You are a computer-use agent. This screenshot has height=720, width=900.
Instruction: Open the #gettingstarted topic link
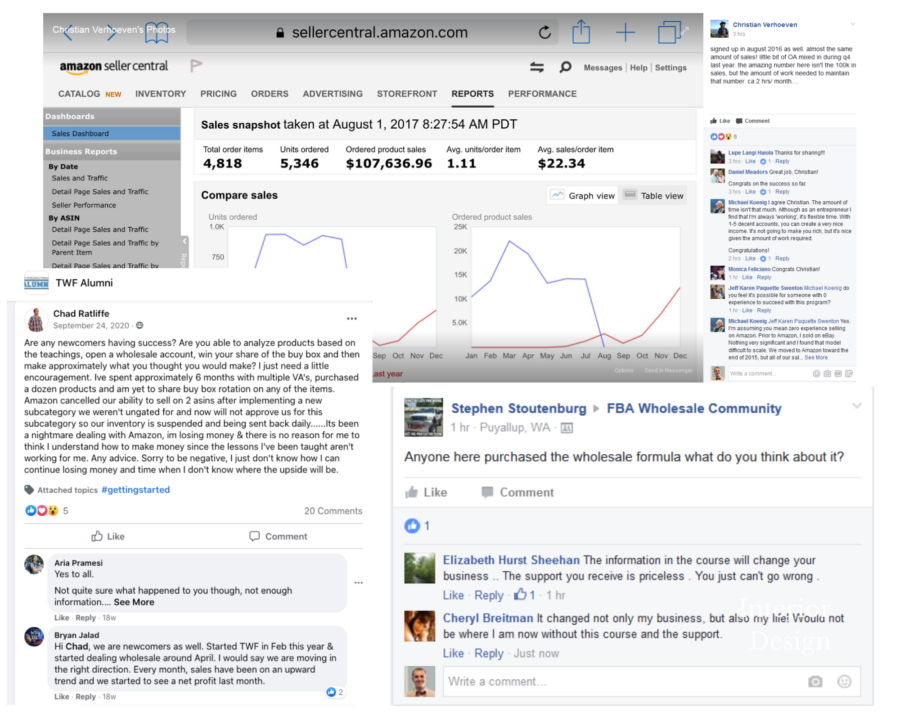point(135,490)
